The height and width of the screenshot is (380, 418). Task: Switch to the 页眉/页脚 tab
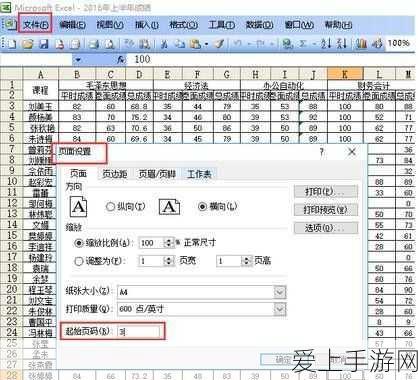click(x=157, y=173)
